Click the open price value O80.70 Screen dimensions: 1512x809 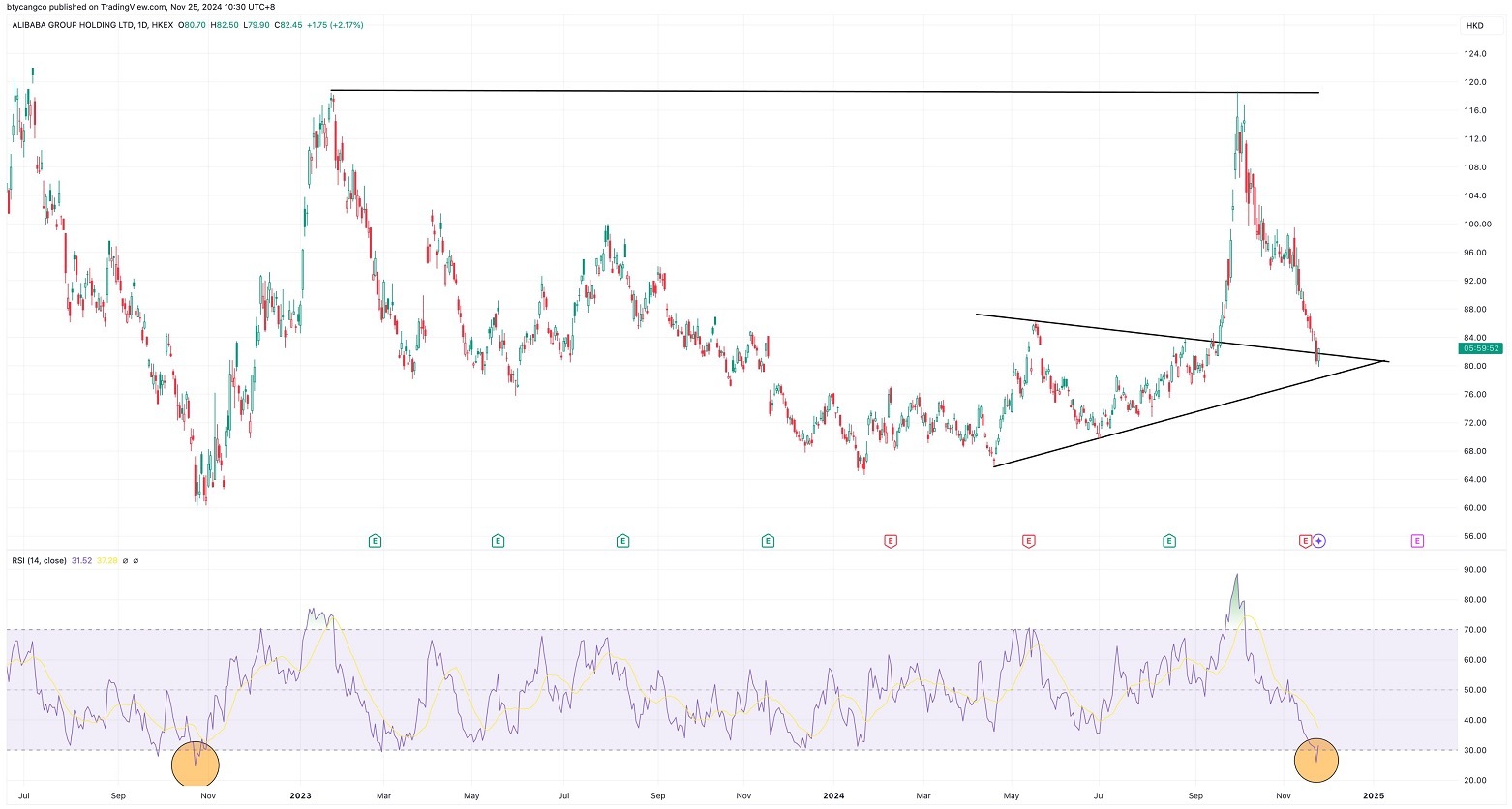click(x=194, y=25)
